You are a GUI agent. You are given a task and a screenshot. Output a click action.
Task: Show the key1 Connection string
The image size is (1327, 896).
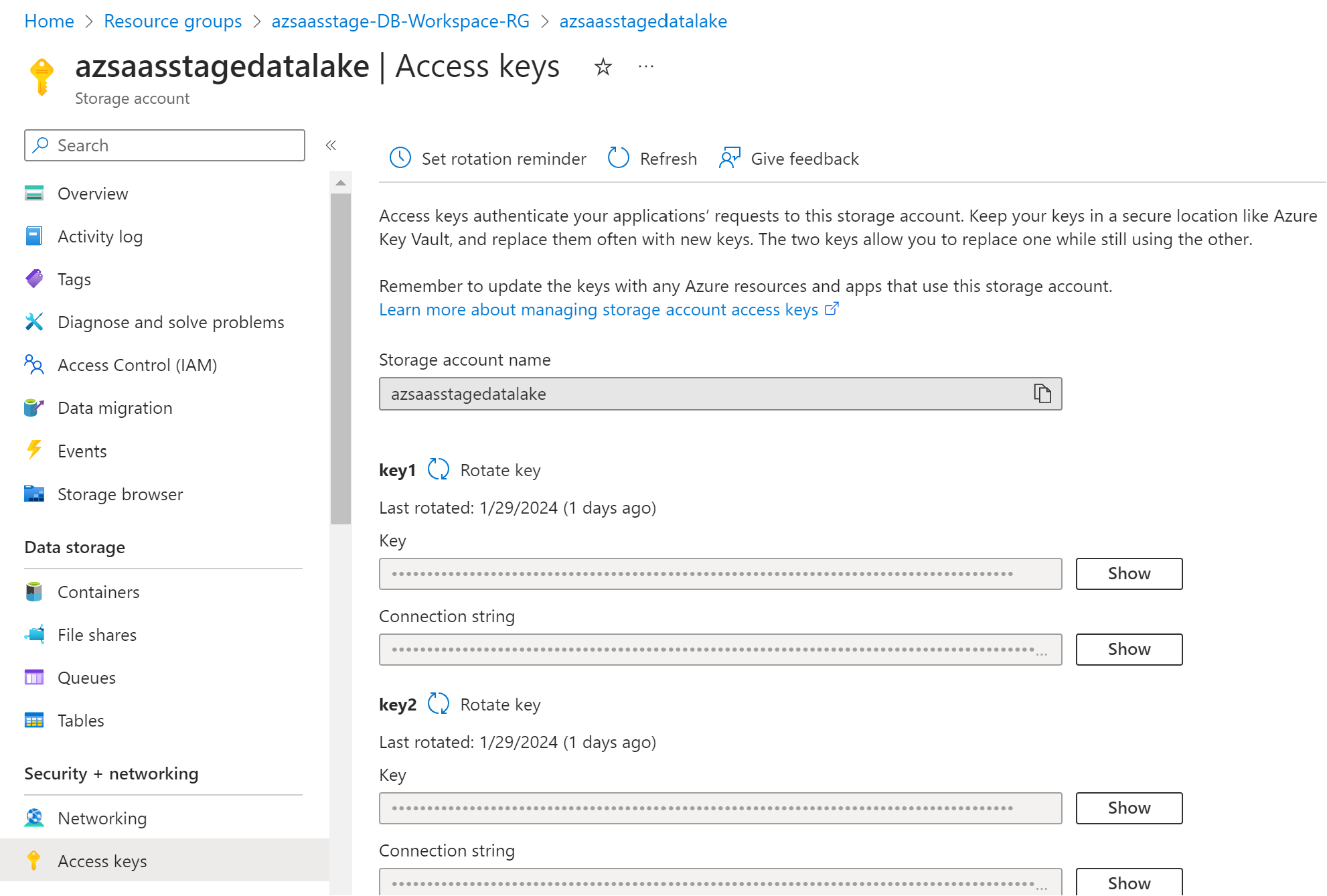(1129, 650)
